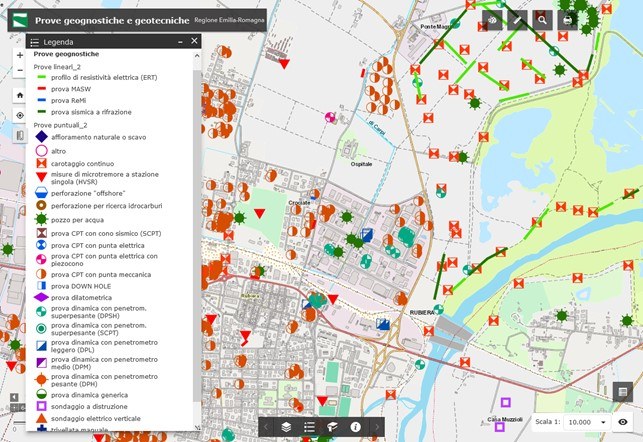Open the swipe/compare tool on left side
Image resolution: width=643 pixels, height=442 pixels.
point(19,135)
